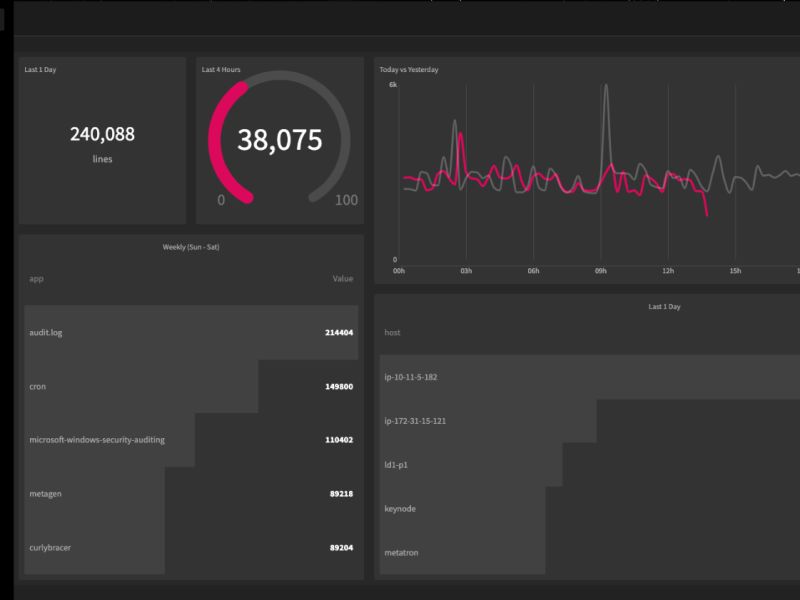800x600 pixels.
Task: Select the metatron host row
Action: [x=590, y=553]
